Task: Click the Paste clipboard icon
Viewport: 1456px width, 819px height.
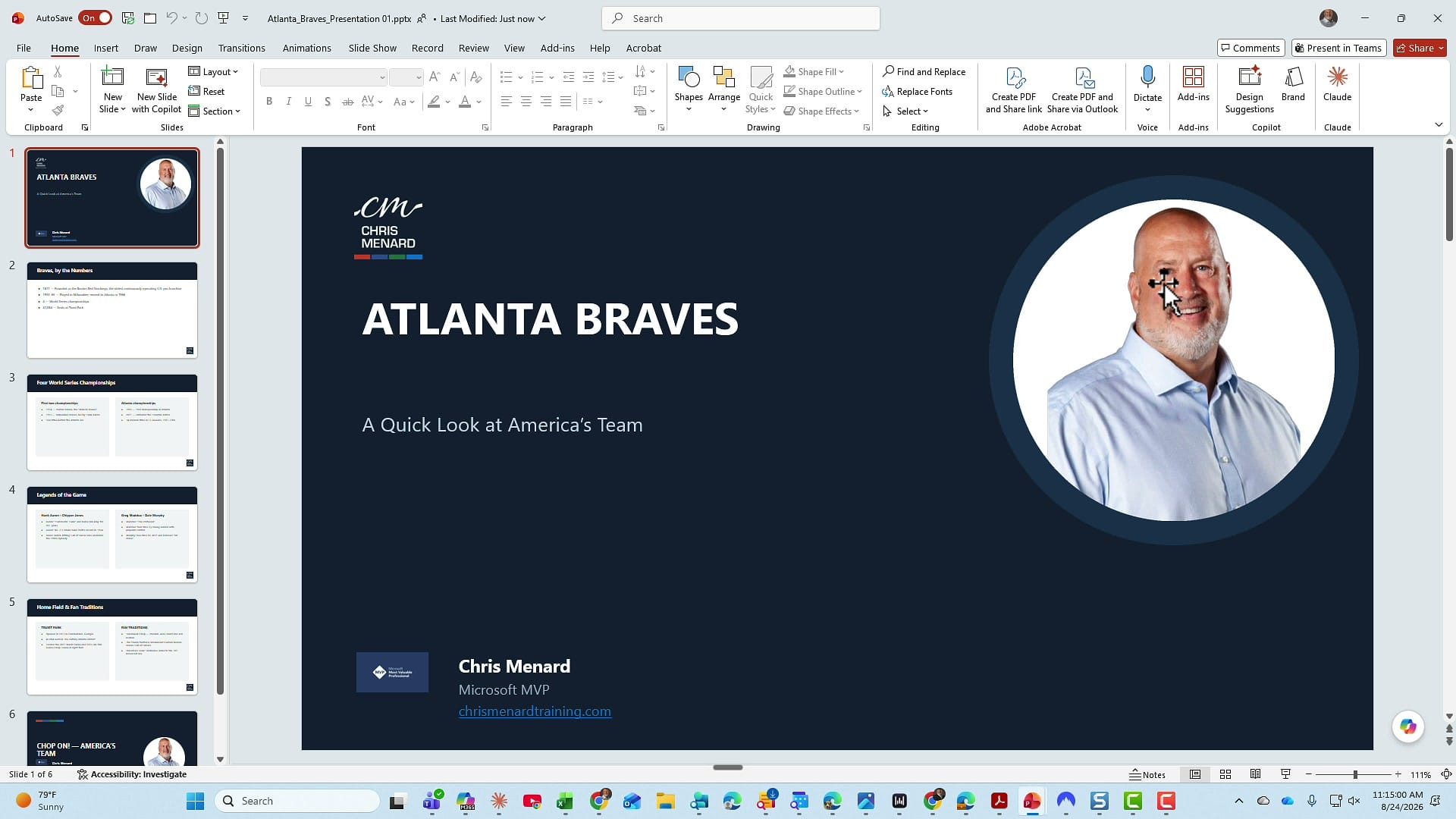Action: click(x=31, y=77)
